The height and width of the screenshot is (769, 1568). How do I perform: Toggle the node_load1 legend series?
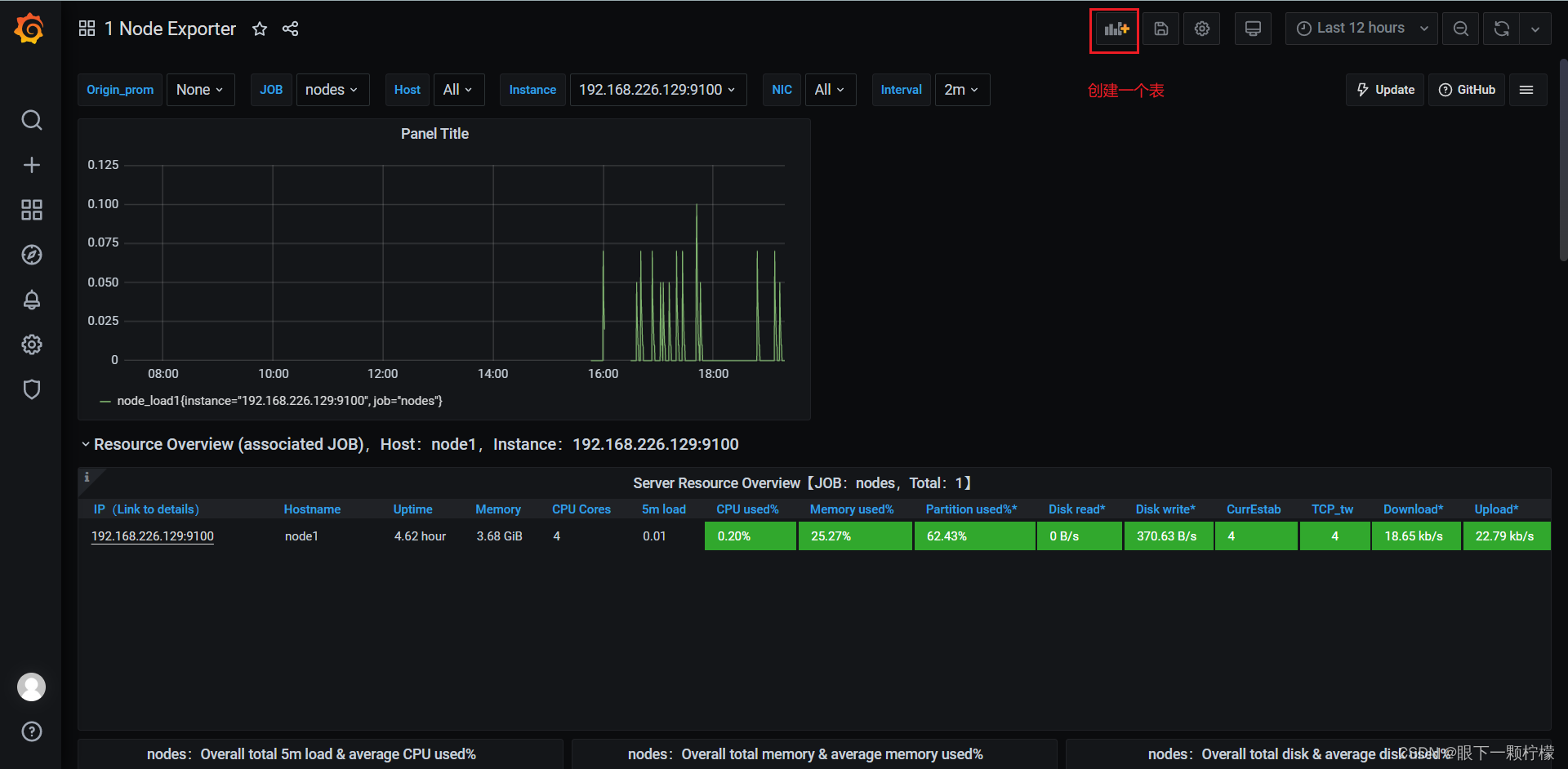pyautogui.click(x=279, y=401)
